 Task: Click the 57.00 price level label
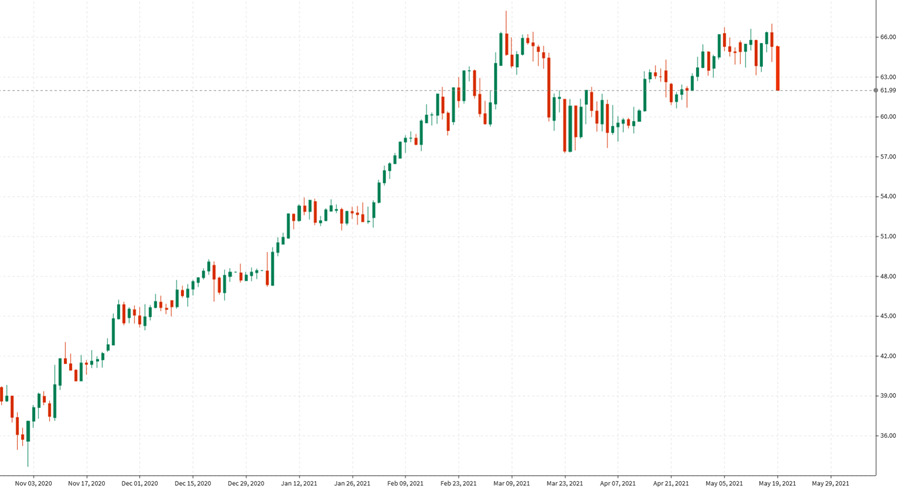[x=888, y=156]
